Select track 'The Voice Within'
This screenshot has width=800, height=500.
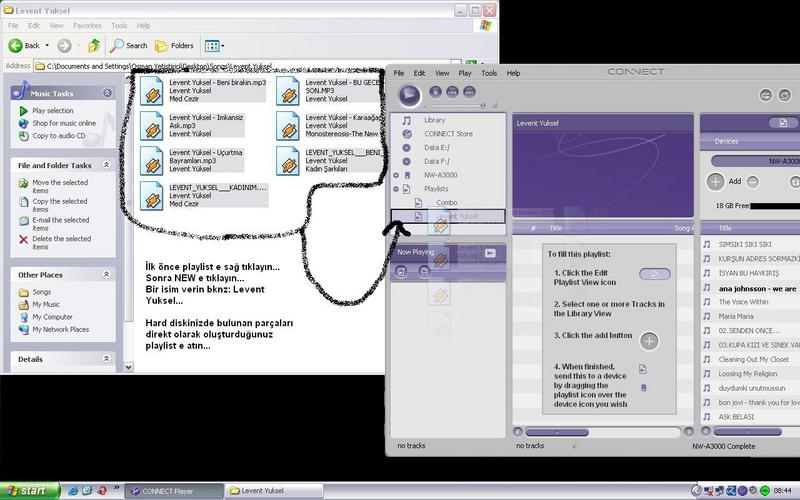tap(743, 302)
